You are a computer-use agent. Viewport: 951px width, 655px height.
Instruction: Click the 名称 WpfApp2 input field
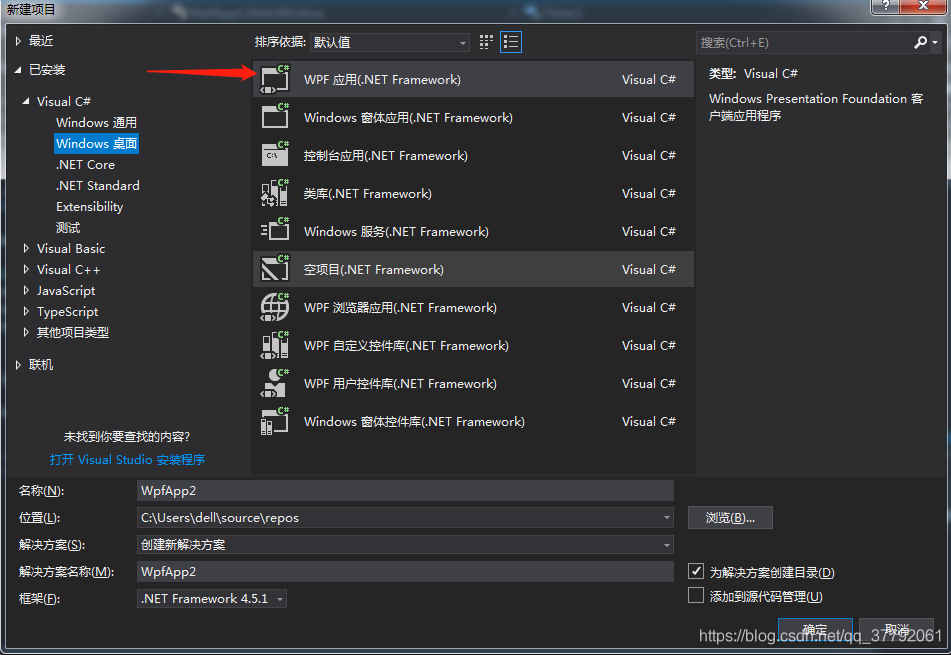click(405, 491)
